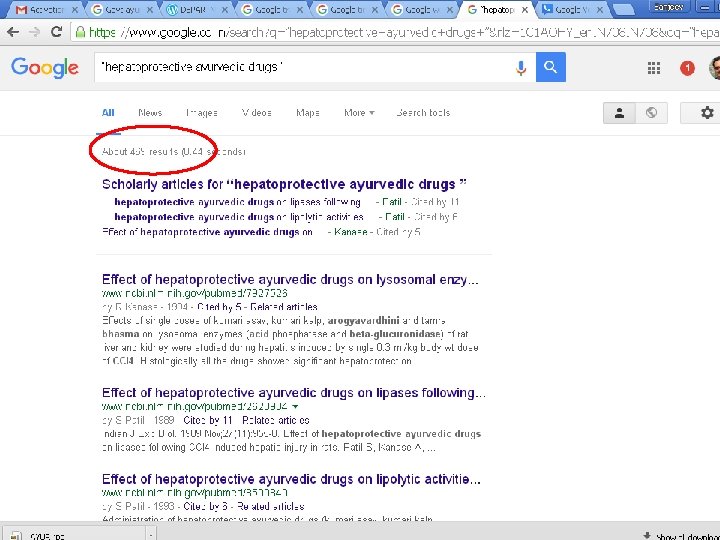720x540 pixels.
Task: Select the Images search filter
Action: tap(202, 113)
